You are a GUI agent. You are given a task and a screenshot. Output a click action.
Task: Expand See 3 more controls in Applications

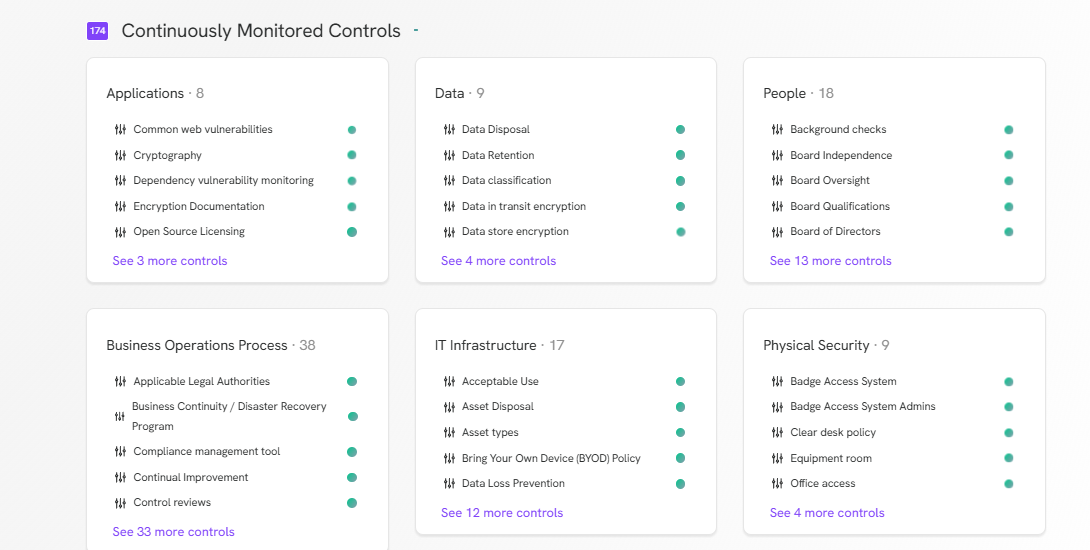tap(170, 261)
